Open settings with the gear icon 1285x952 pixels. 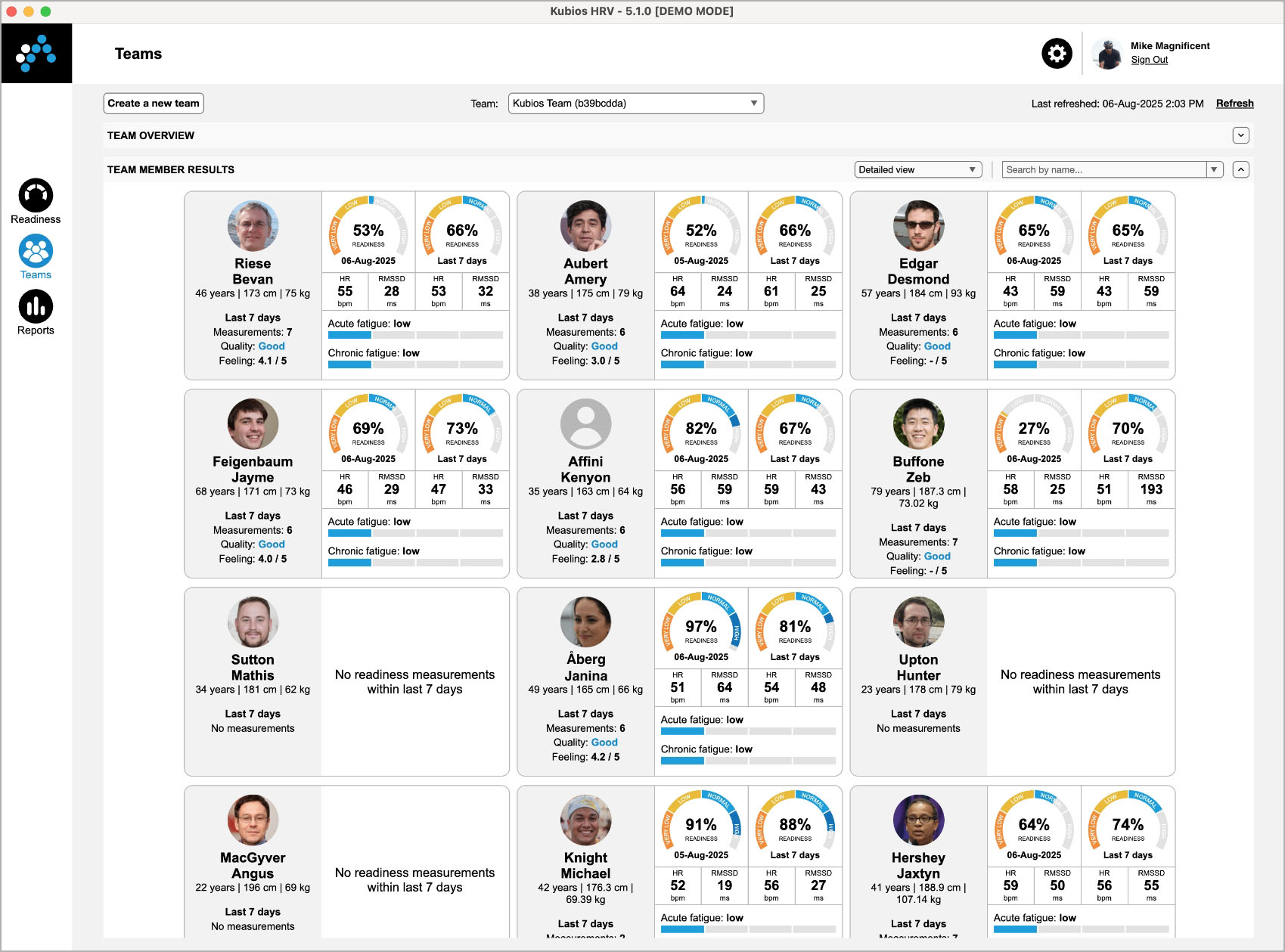(x=1057, y=54)
